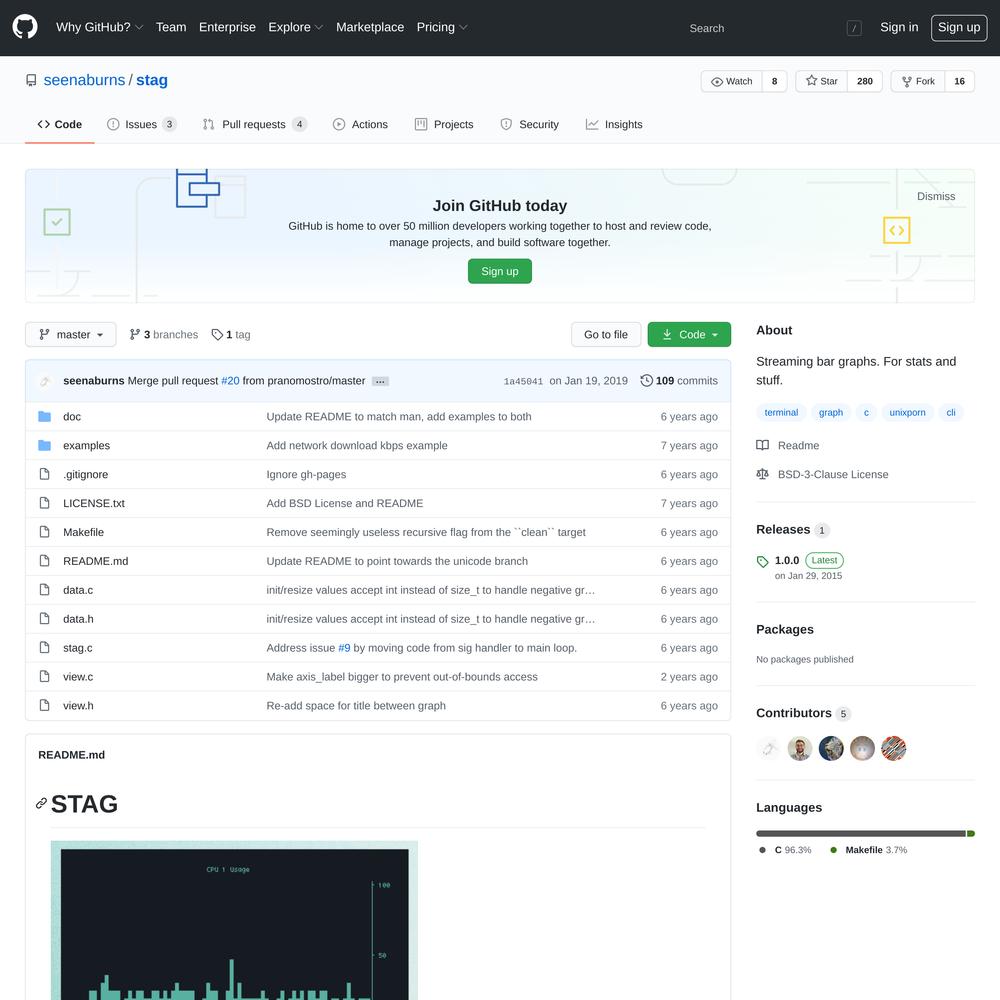Image resolution: width=1000 pixels, height=1000 pixels.
Task: Click the seenaburns commit author avatar
Action: (x=45, y=381)
